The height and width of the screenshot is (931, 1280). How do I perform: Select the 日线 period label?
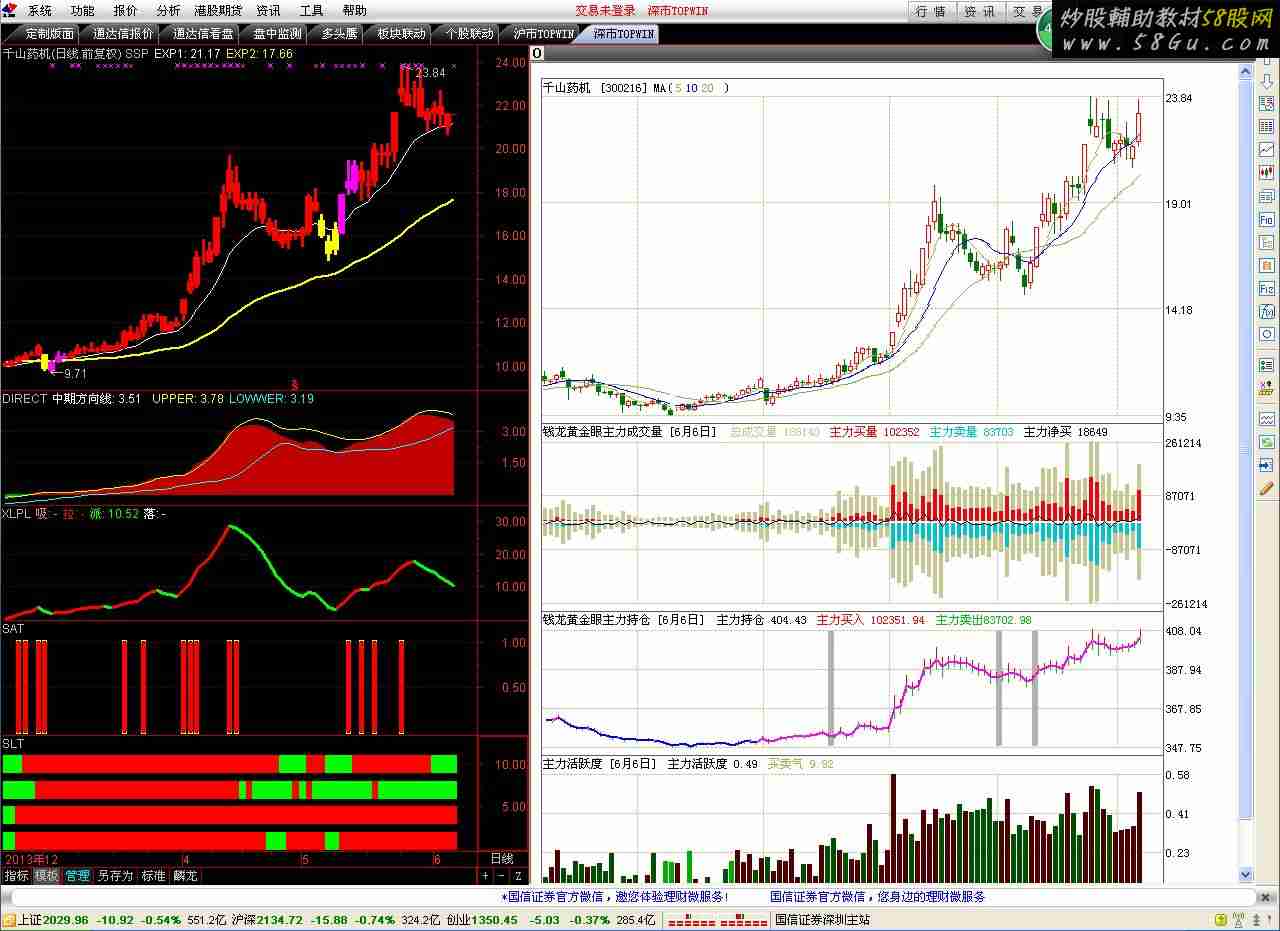[x=502, y=858]
